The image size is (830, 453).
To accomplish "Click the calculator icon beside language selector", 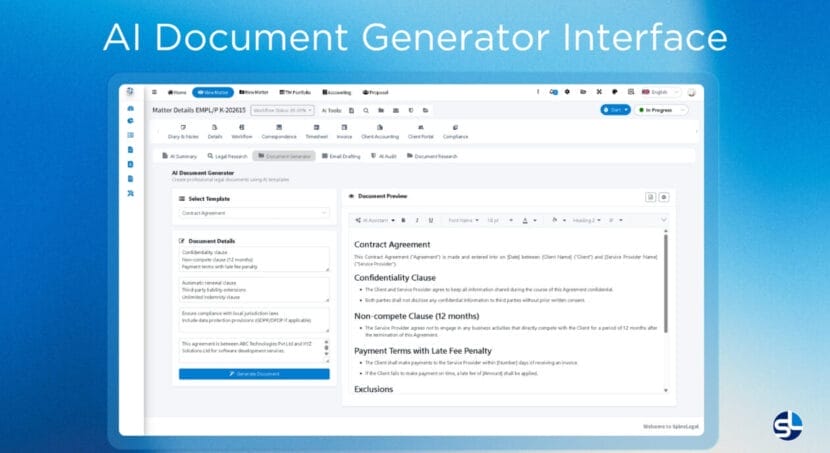I will (x=630, y=92).
